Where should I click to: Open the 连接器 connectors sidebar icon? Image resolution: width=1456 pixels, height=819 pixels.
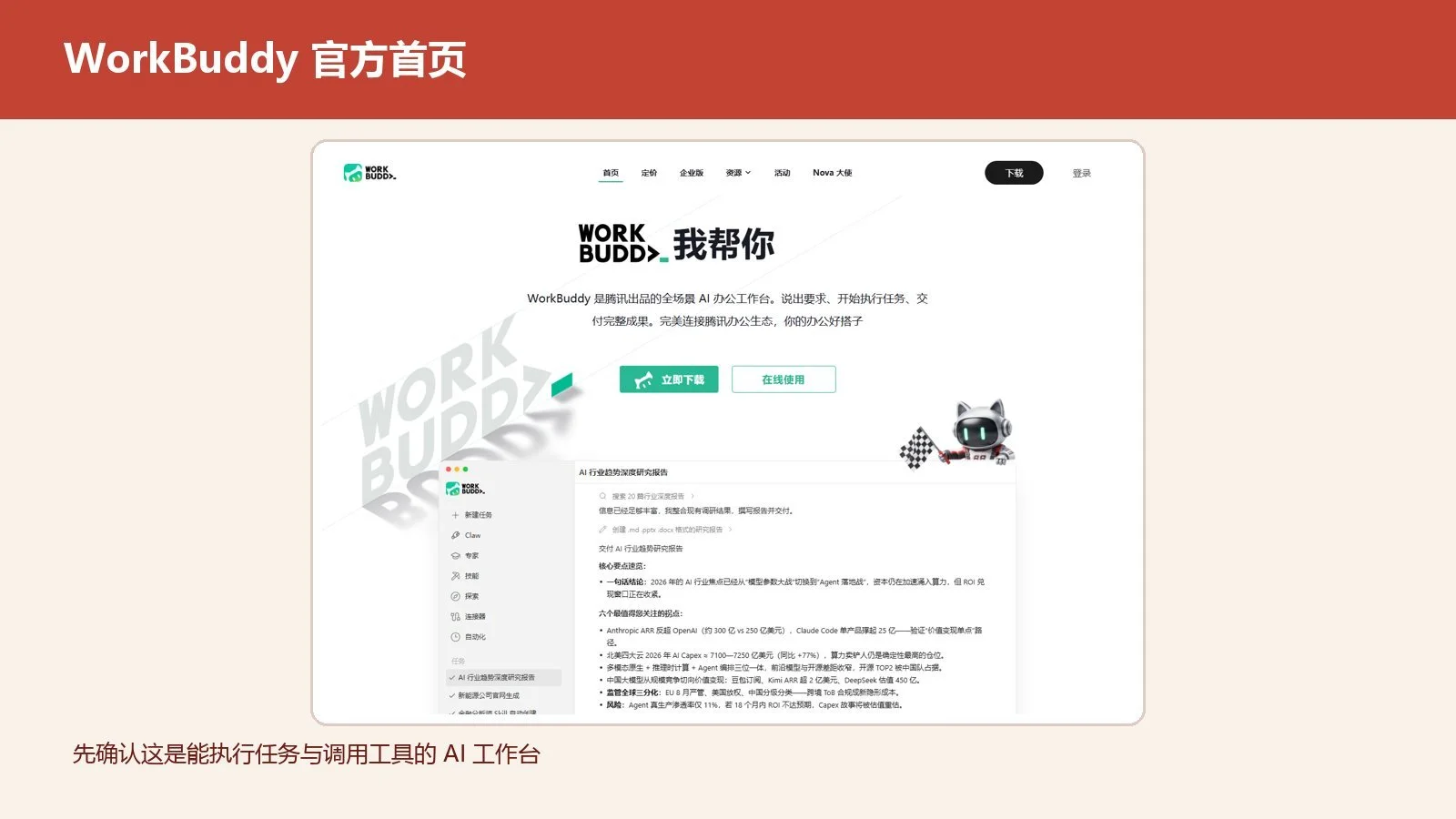[x=455, y=617]
